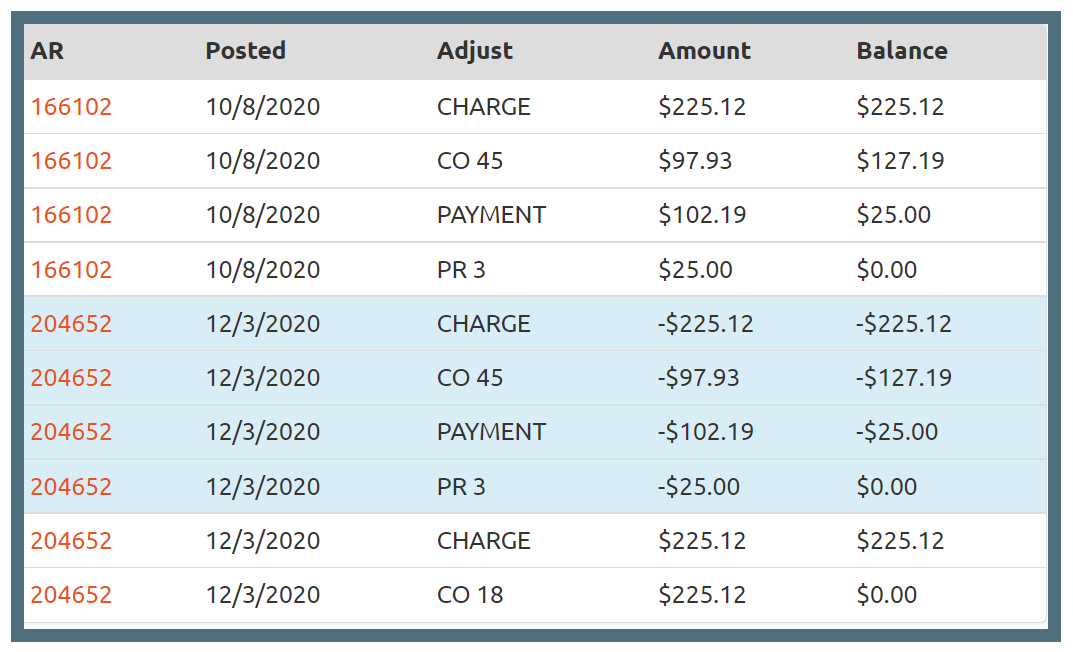This screenshot has width=1073, height=652.
Task: Click the $97.93 amount cell
Action: point(694,161)
